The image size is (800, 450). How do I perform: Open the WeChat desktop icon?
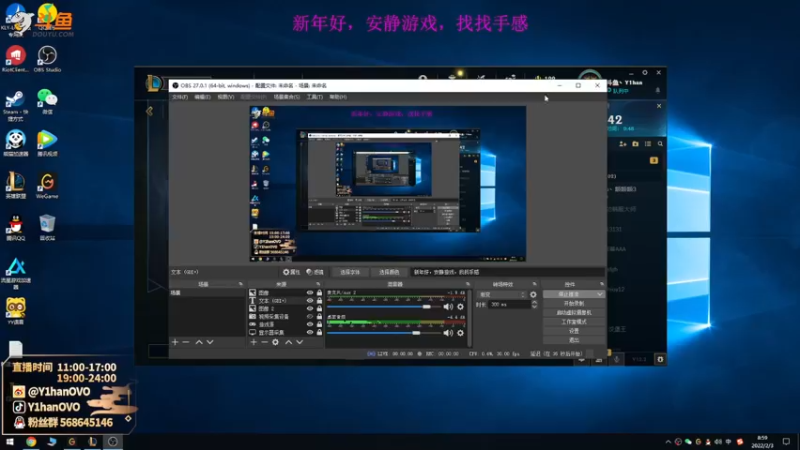click(47, 102)
